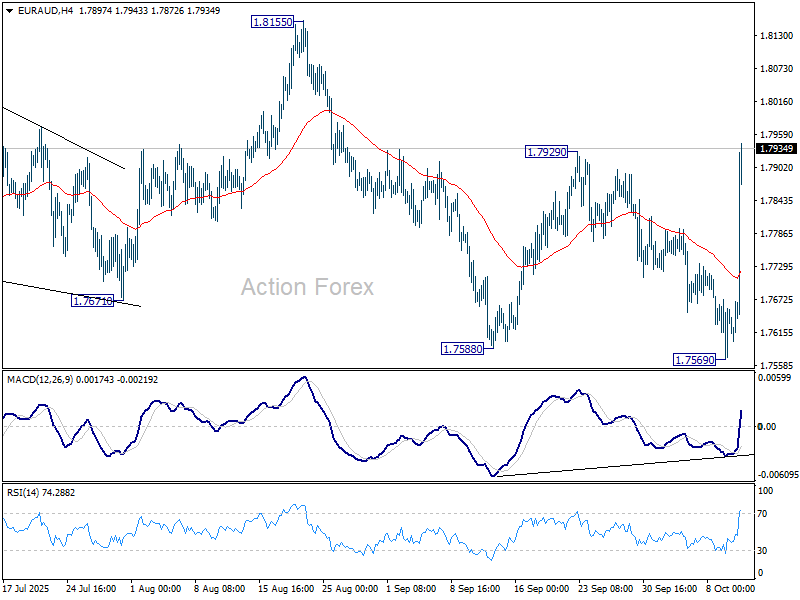This screenshot has width=800, height=600.
Task: Select the 1.77295 price axis level
Action: [x=776, y=267]
